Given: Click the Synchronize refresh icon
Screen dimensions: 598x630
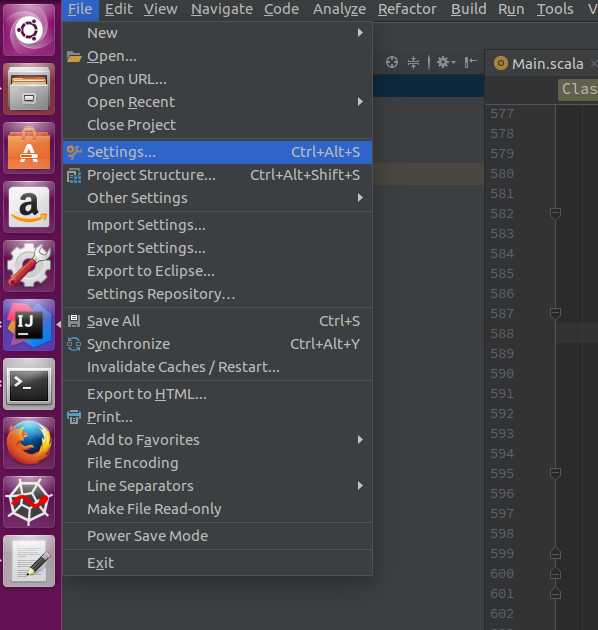Looking at the screenshot, I should 74,344.
